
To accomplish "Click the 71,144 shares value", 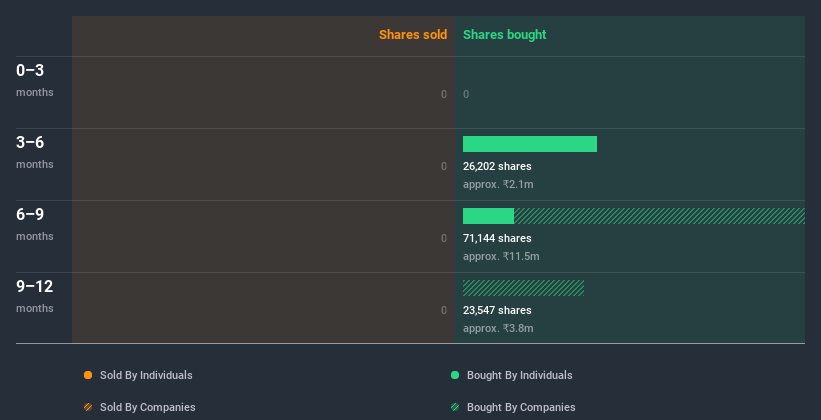I will 497,238.
